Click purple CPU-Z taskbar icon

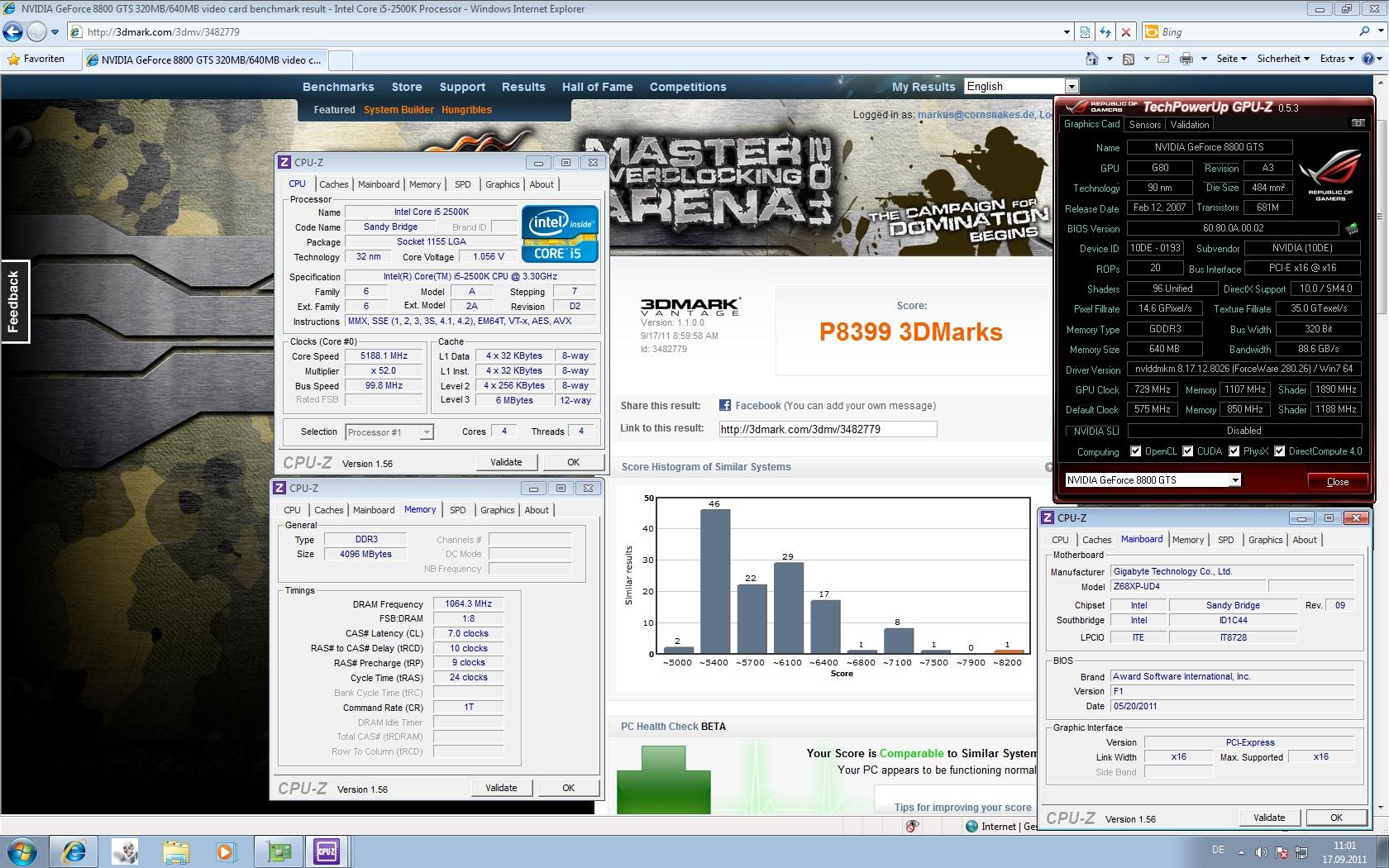click(x=327, y=851)
